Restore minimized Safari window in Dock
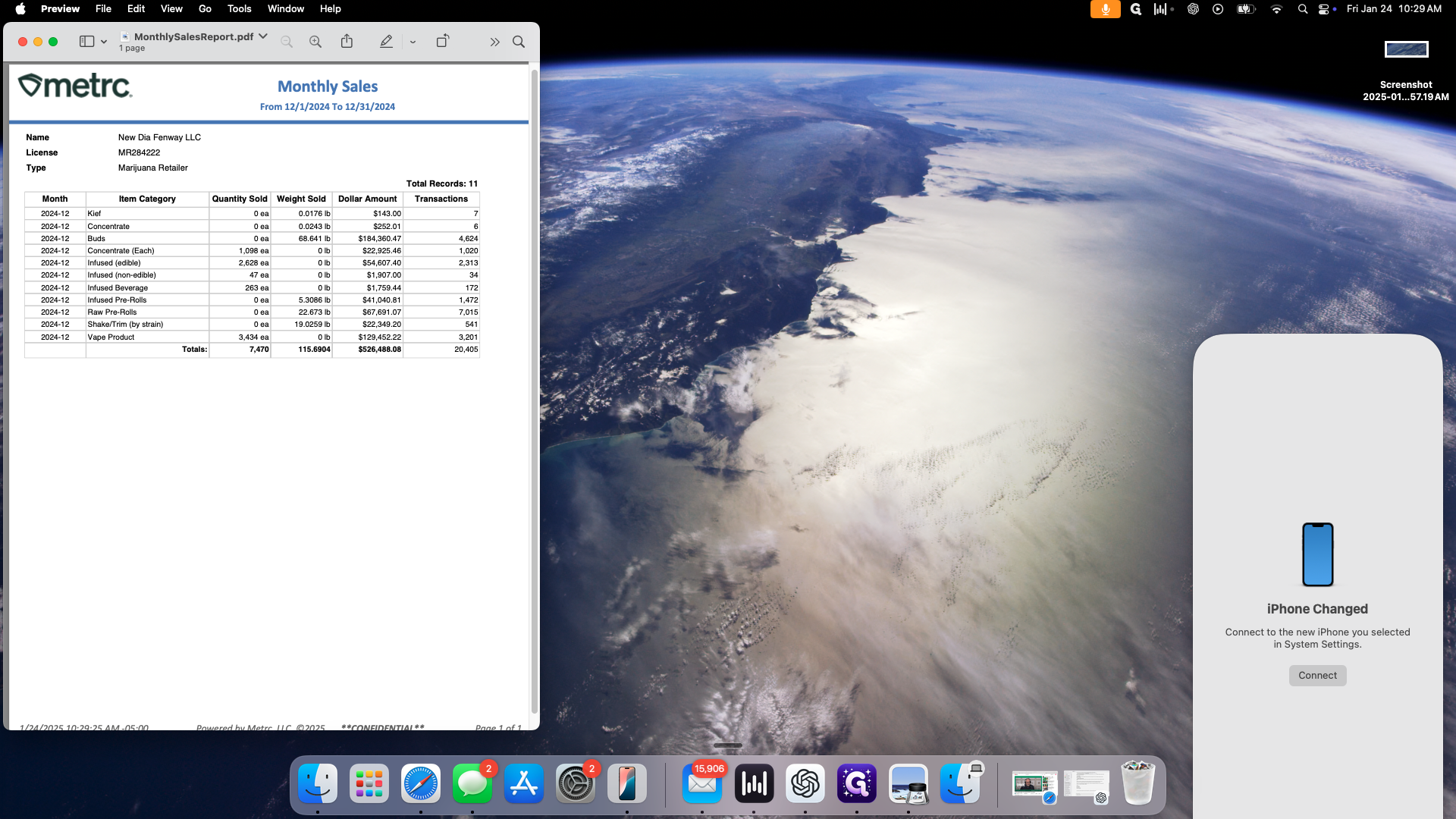Viewport: 1456px width, 819px height. [x=1035, y=785]
